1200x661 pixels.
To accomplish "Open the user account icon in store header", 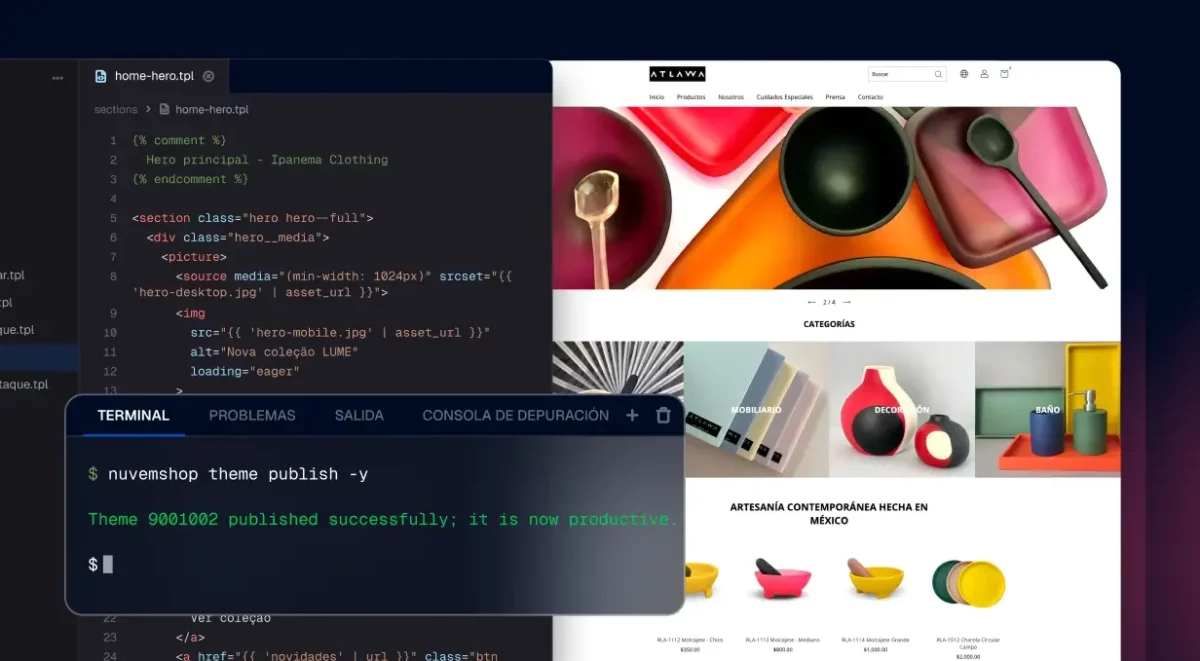I will point(984,74).
